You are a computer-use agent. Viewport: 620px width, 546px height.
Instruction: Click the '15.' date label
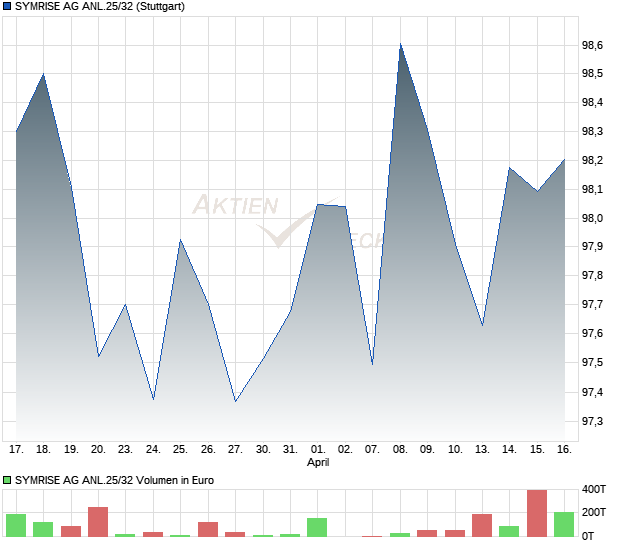537,450
